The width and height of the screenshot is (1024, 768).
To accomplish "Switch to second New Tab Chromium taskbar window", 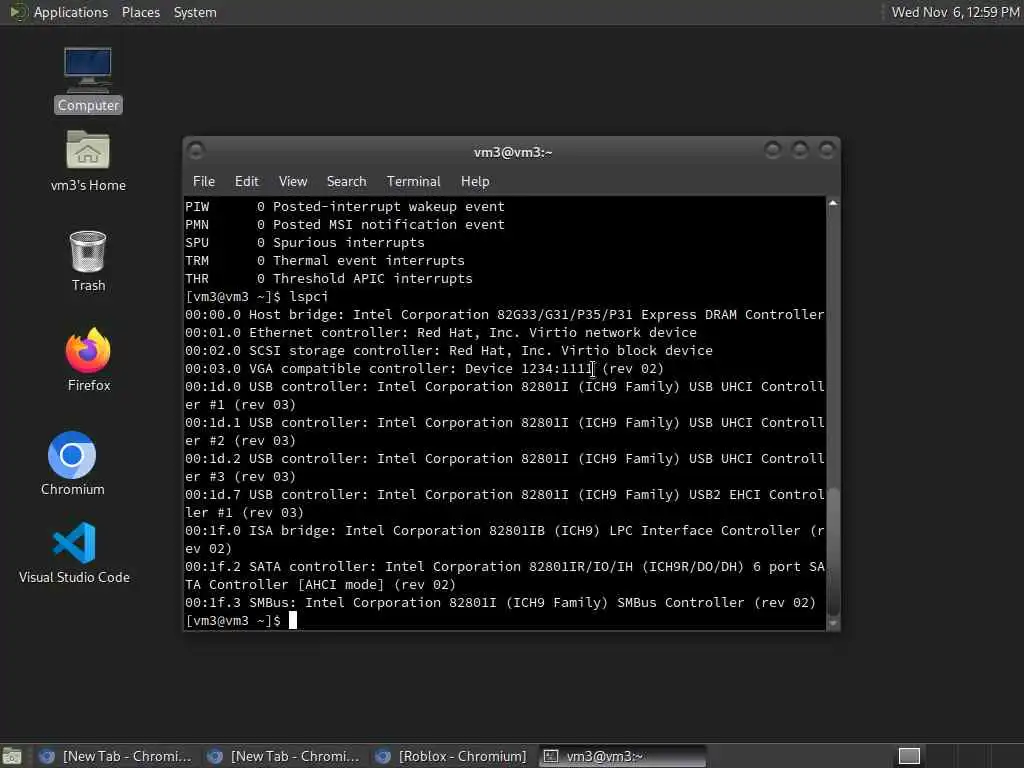I will pos(283,756).
